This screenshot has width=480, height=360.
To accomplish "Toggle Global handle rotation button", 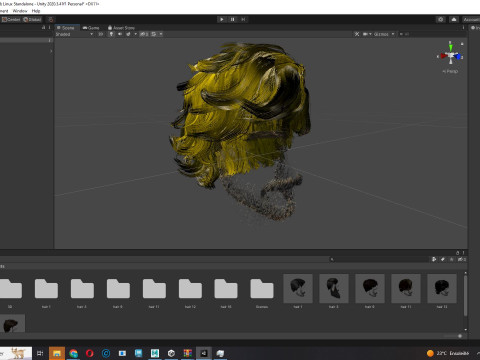I will click(x=32, y=19).
